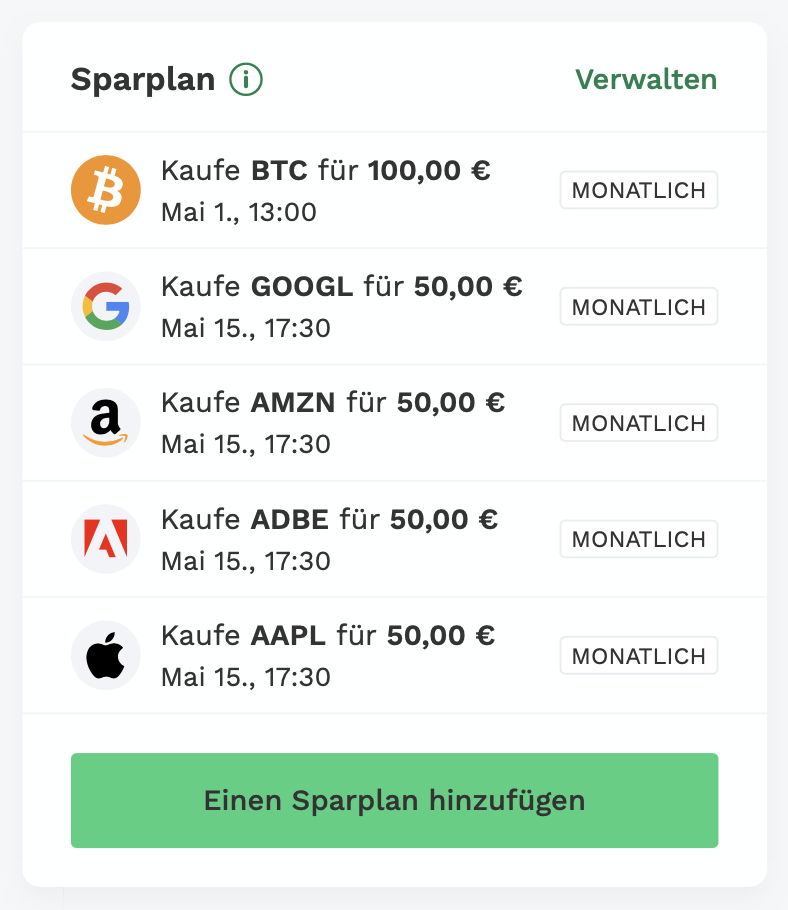Select the Kaufe AAPL savings plan text
The height and width of the screenshot is (910, 788).
point(328,636)
